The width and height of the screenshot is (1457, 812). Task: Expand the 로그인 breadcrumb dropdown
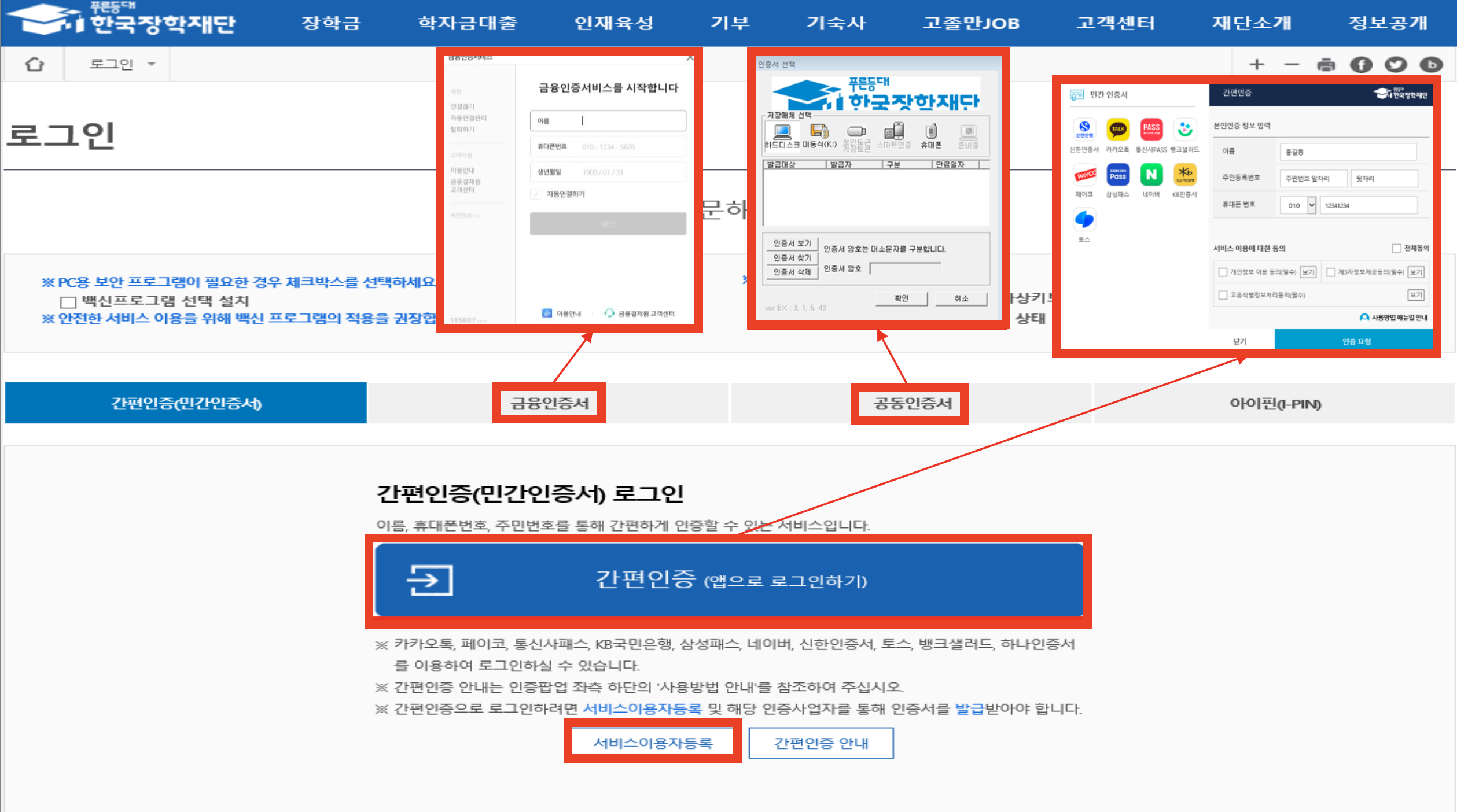click(x=152, y=64)
